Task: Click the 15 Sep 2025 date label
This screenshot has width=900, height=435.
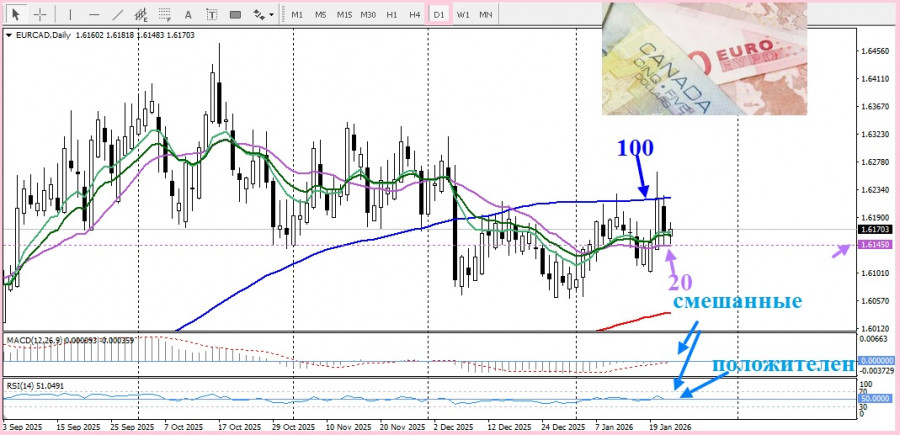Action: click(x=79, y=428)
